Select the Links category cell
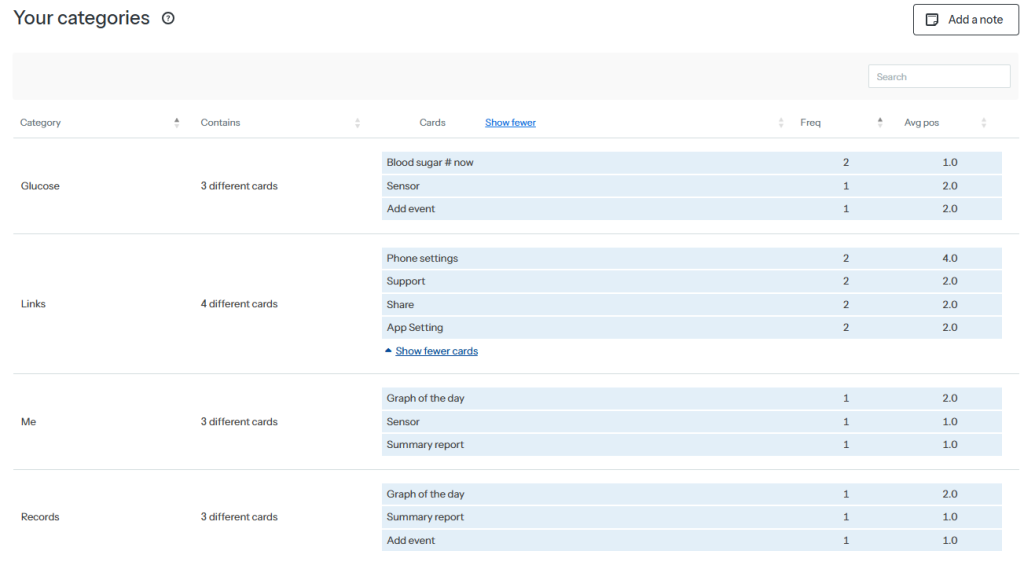This screenshot has height=562, width=1024. (33, 304)
